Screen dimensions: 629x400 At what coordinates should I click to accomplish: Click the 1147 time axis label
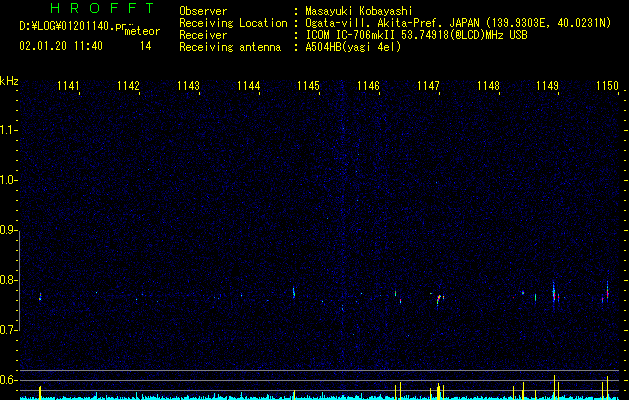428,86
